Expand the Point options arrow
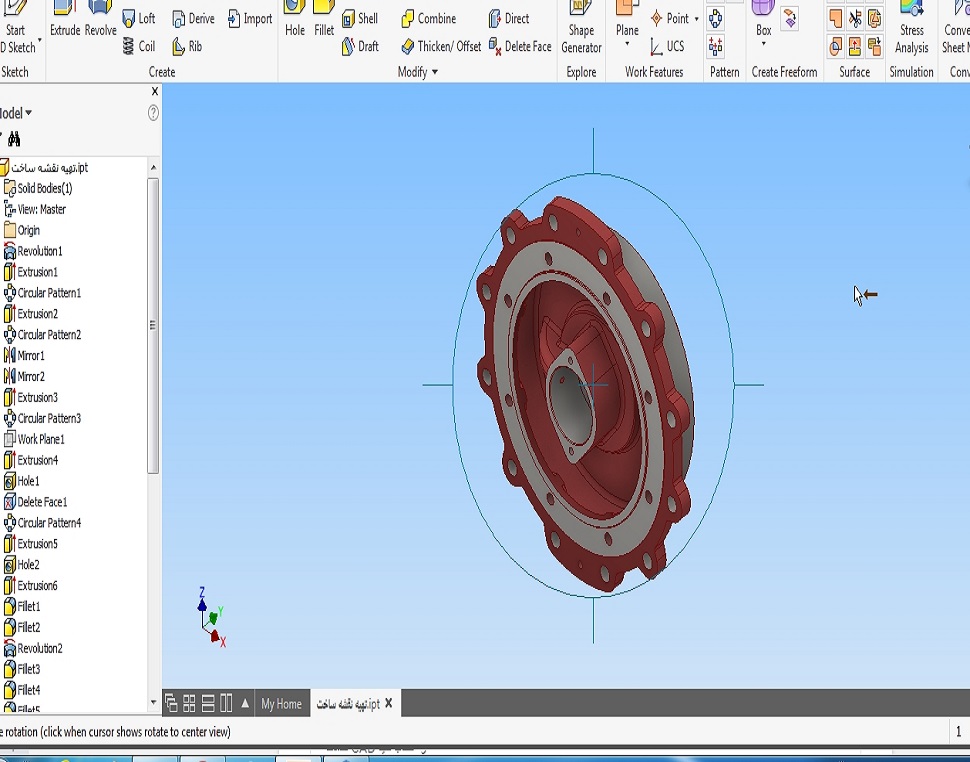Viewport: 970px width, 762px height. click(696, 19)
